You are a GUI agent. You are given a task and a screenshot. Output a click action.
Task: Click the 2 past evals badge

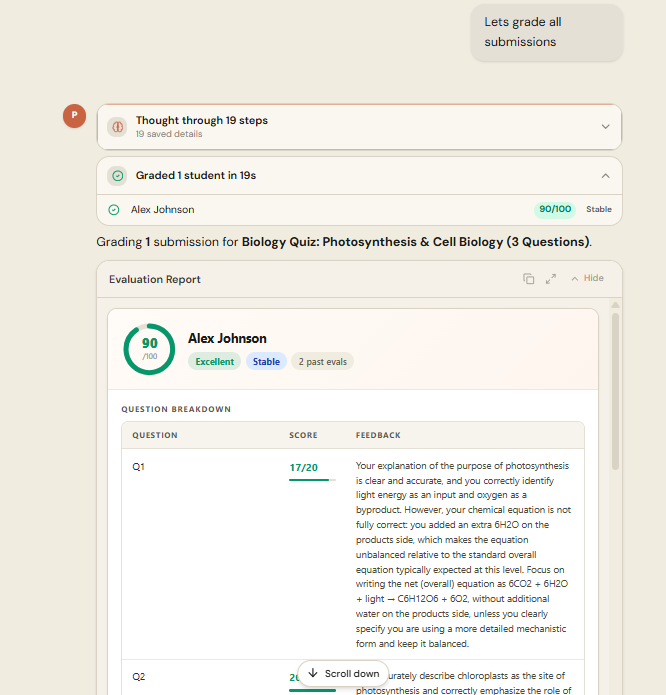tap(322, 362)
